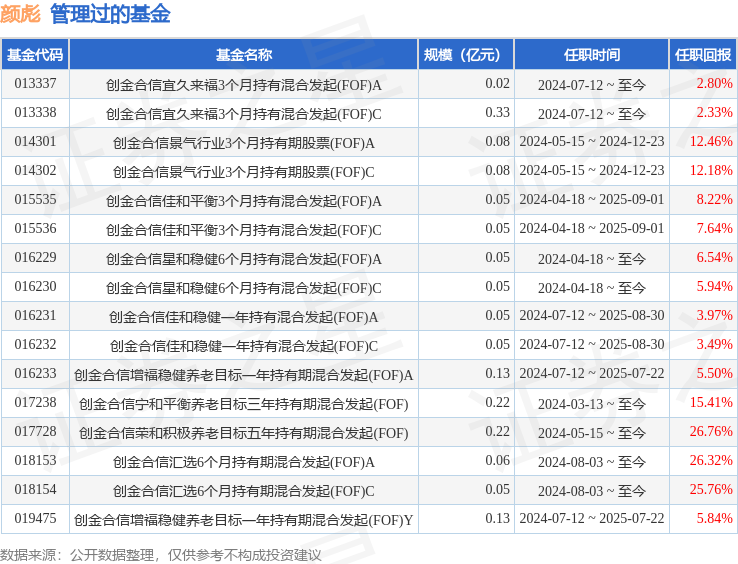Viewport: 738px width, 564px height.
Task: Click fund name 创金合信星和稳健6个月持有混合发起(FOF)A
Action: 244,259
